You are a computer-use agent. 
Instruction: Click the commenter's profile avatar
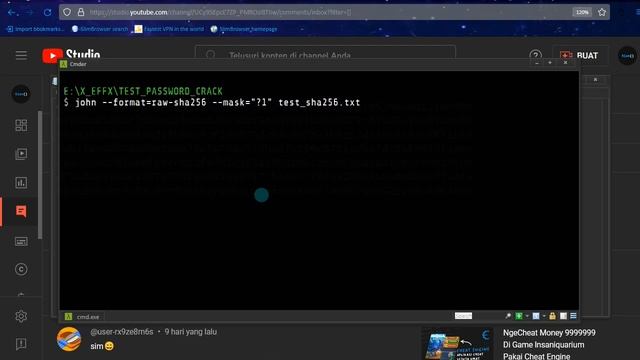[69, 339]
